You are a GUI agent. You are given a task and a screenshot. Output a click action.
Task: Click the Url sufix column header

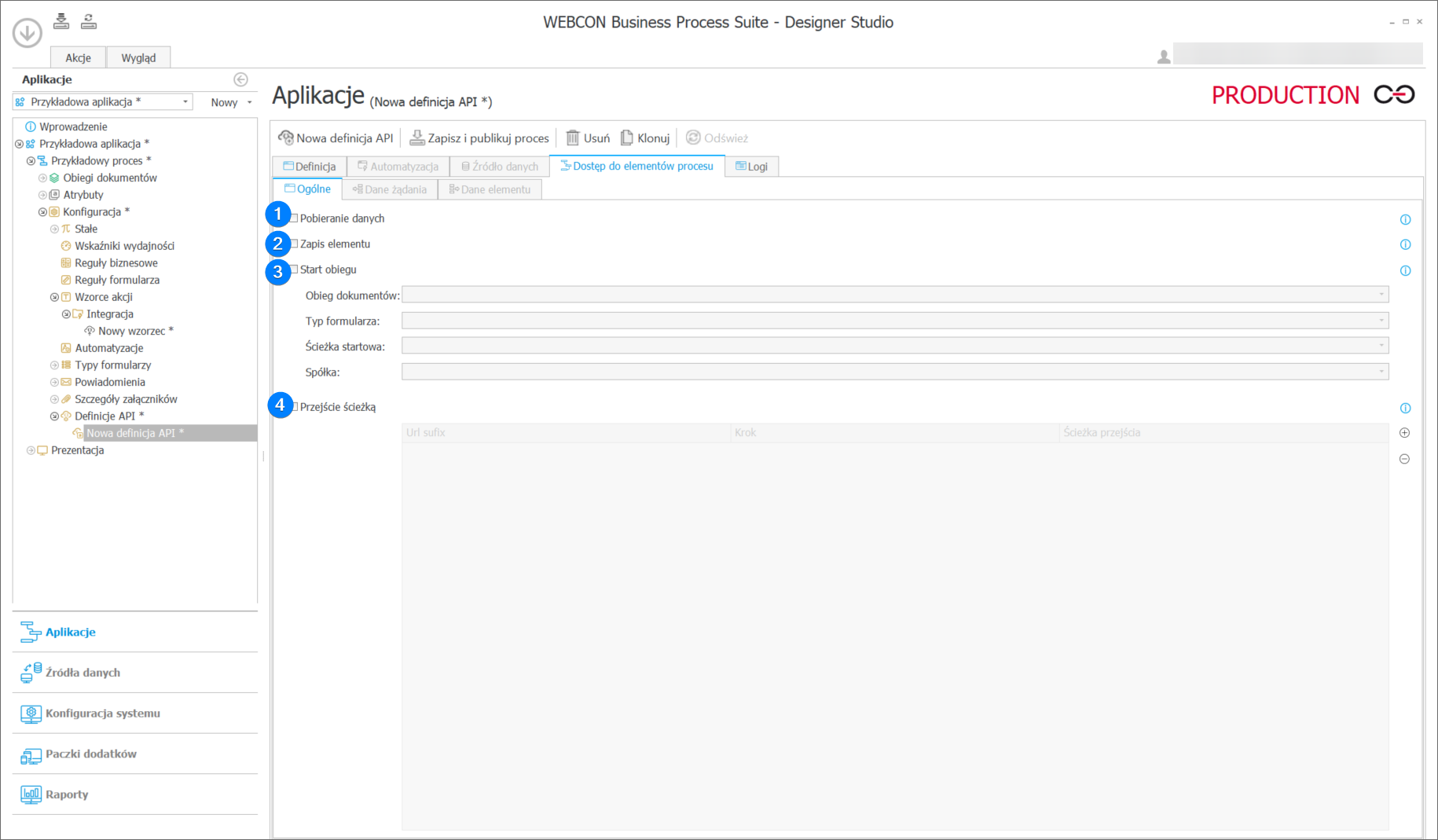click(567, 433)
